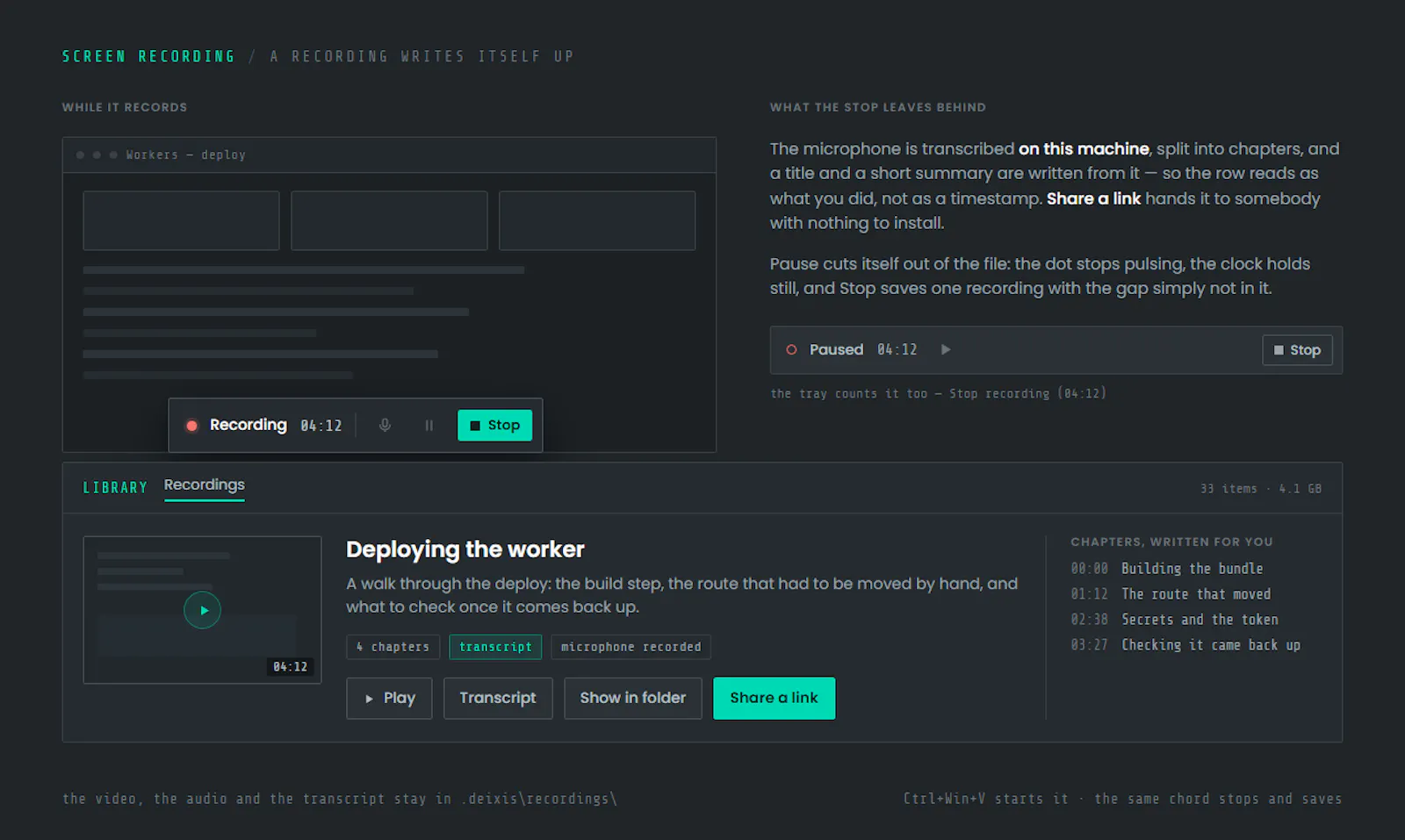Click the title 'Deploying the worker'
The height and width of the screenshot is (840, 1405).
tap(465, 549)
